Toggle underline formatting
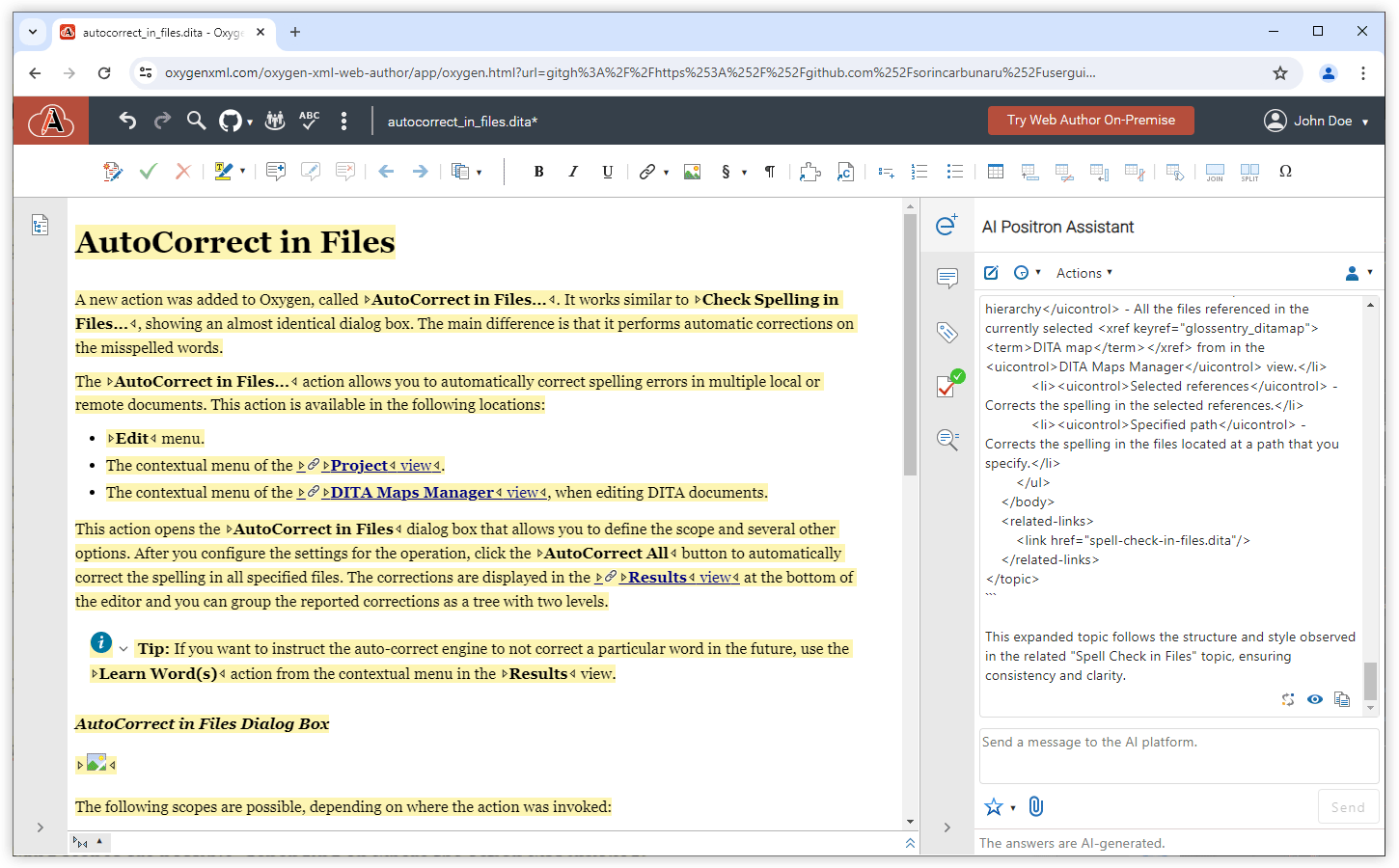 coord(608,172)
